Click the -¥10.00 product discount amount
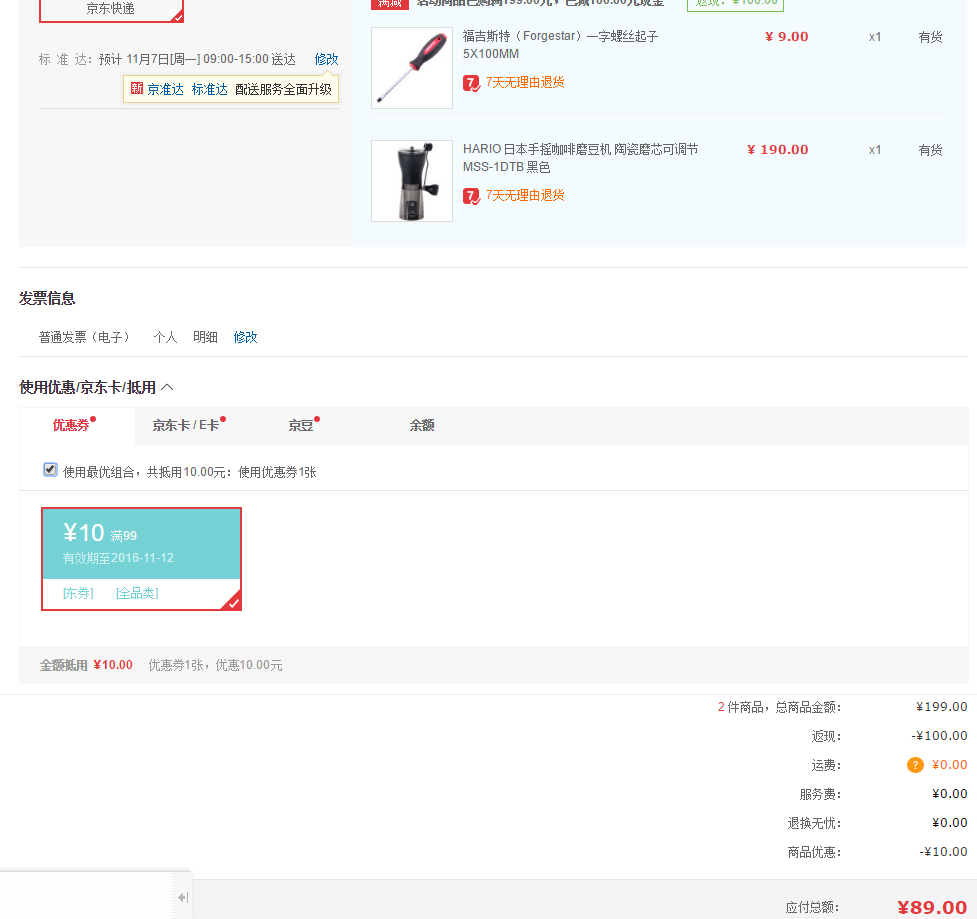 click(943, 852)
